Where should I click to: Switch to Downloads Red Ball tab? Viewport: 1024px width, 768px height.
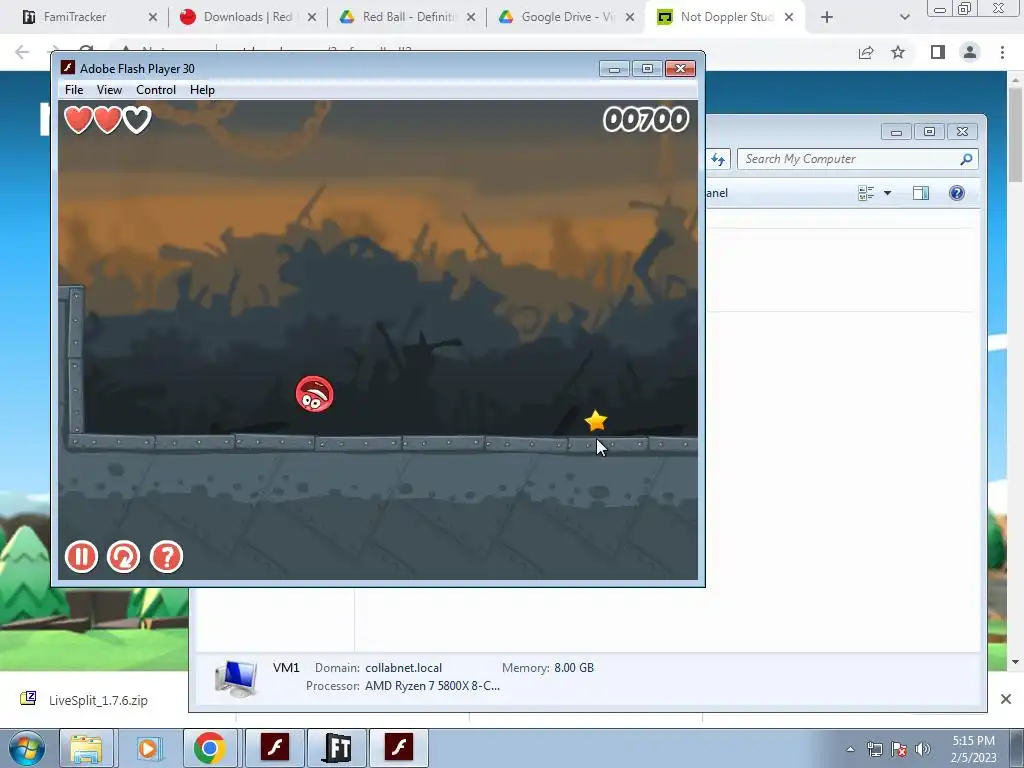click(247, 17)
